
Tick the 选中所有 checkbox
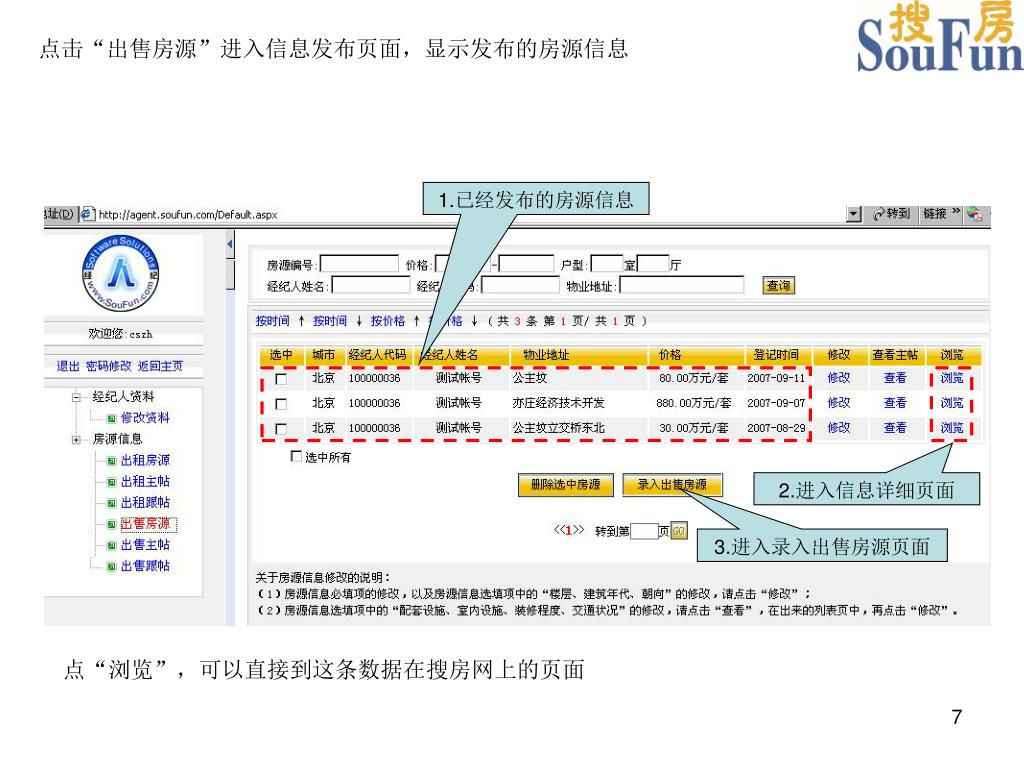tap(296, 456)
